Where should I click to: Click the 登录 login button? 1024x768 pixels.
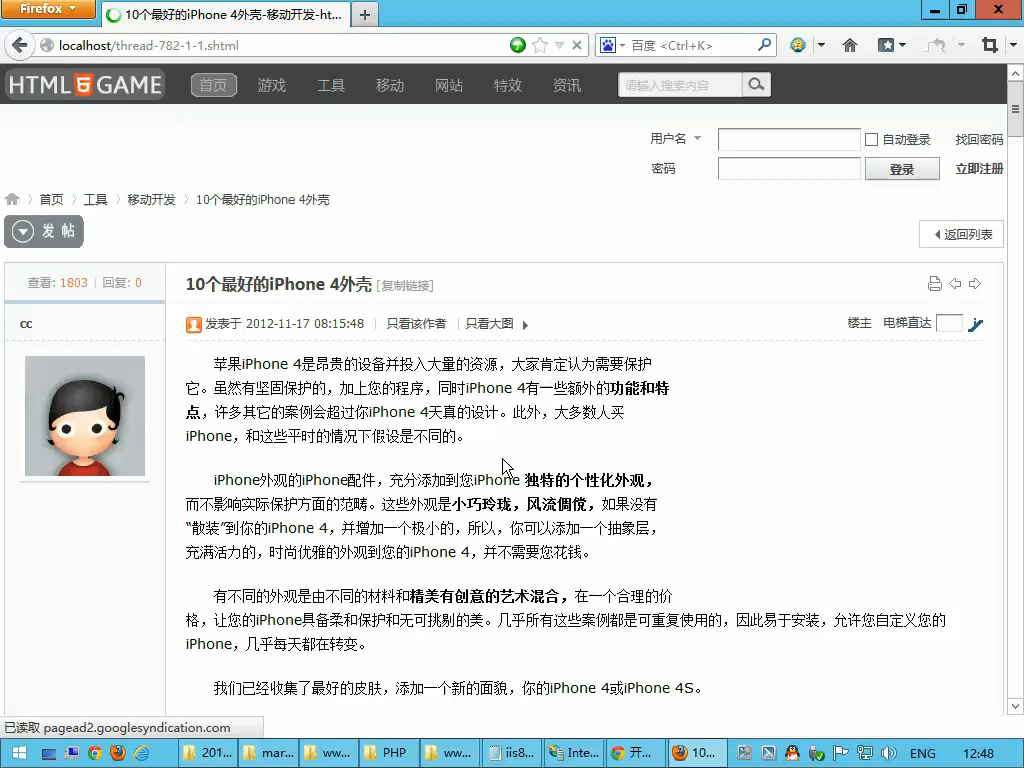point(901,169)
